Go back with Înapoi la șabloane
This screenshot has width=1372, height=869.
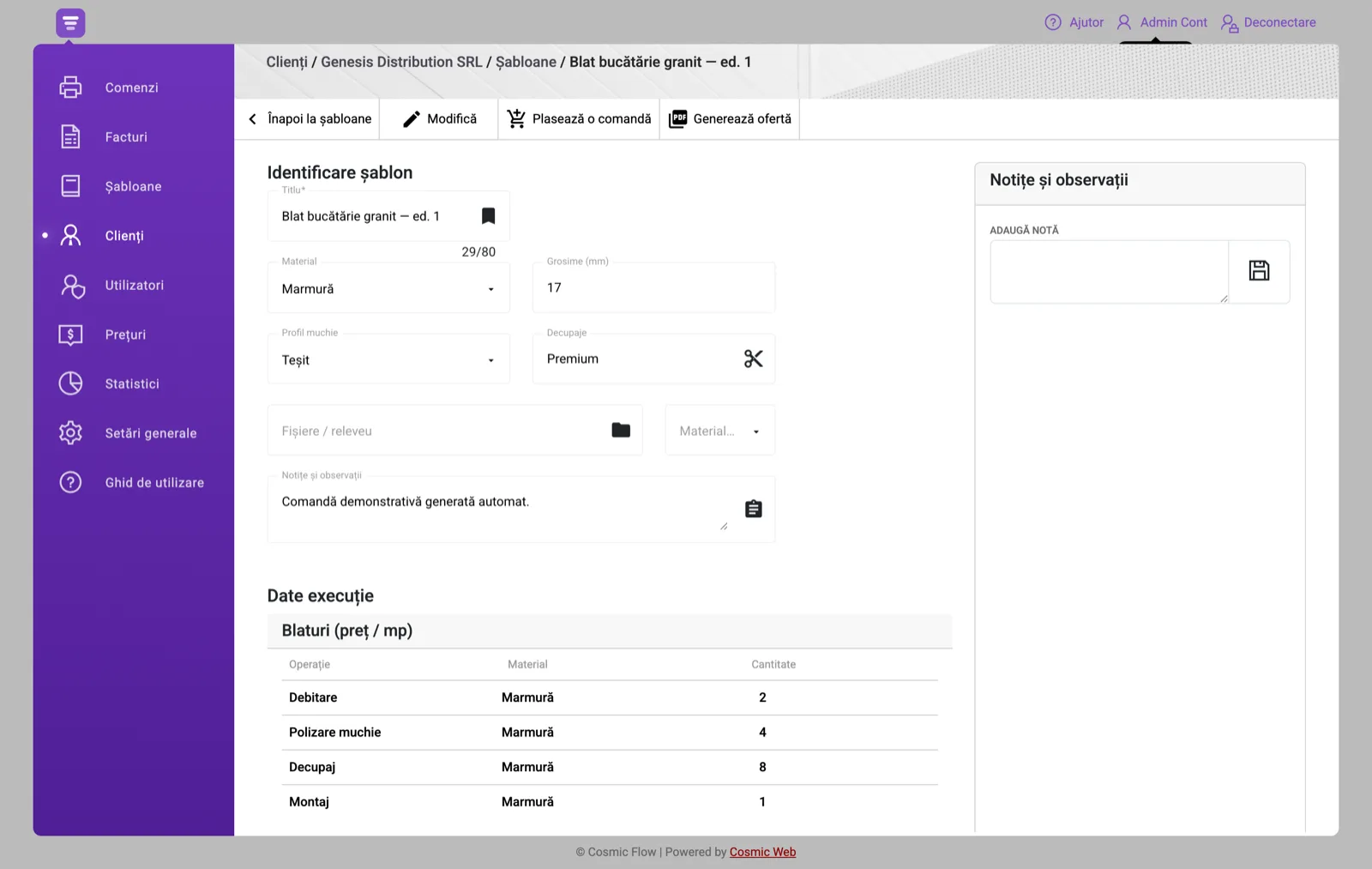pyautogui.click(x=310, y=118)
